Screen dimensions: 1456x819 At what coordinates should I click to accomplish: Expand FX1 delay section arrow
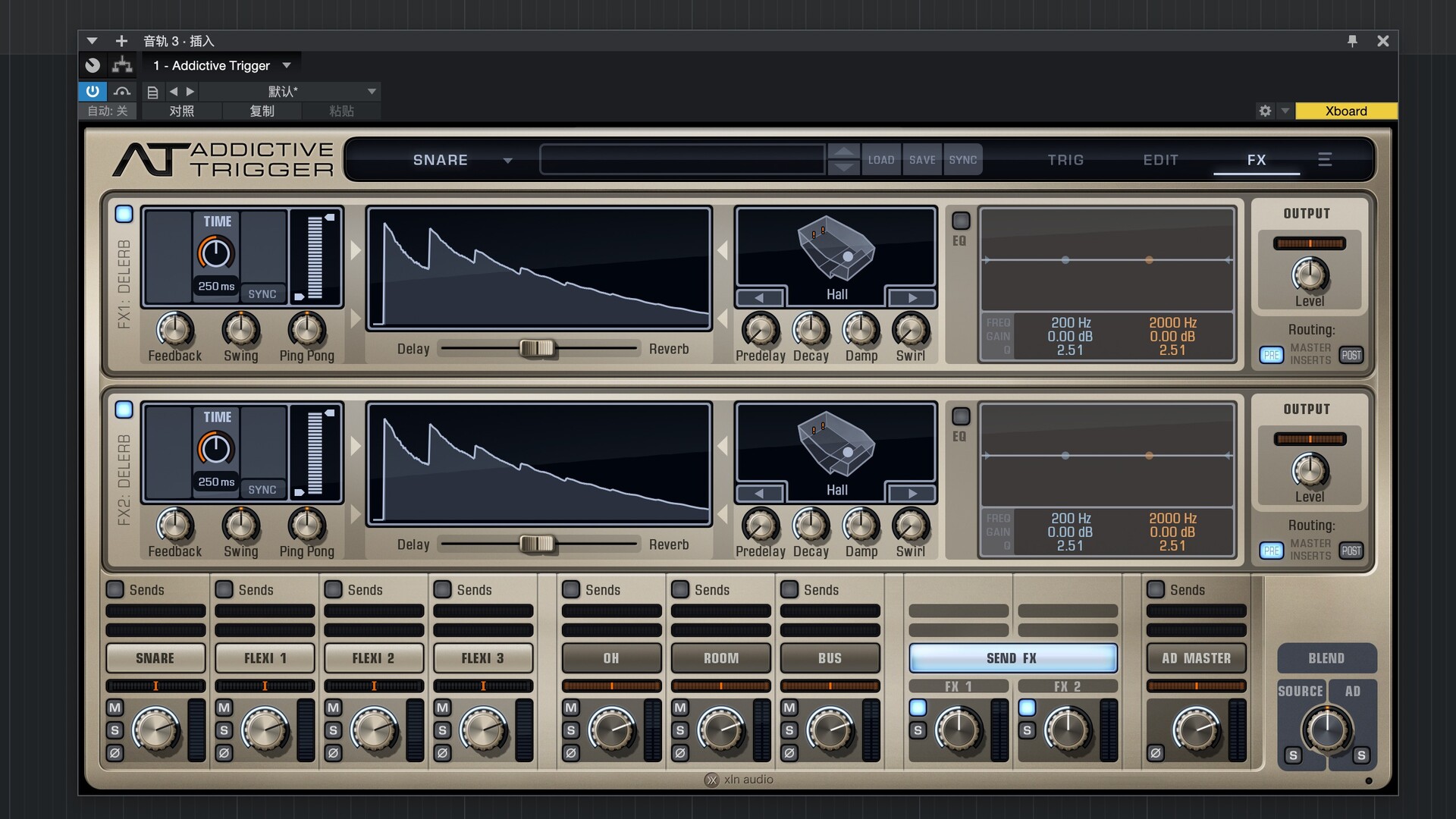(x=356, y=250)
